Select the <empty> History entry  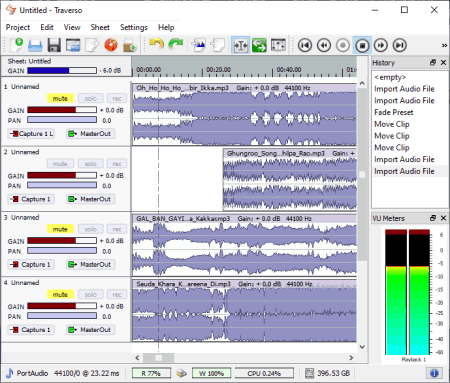(x=390, y=77)
